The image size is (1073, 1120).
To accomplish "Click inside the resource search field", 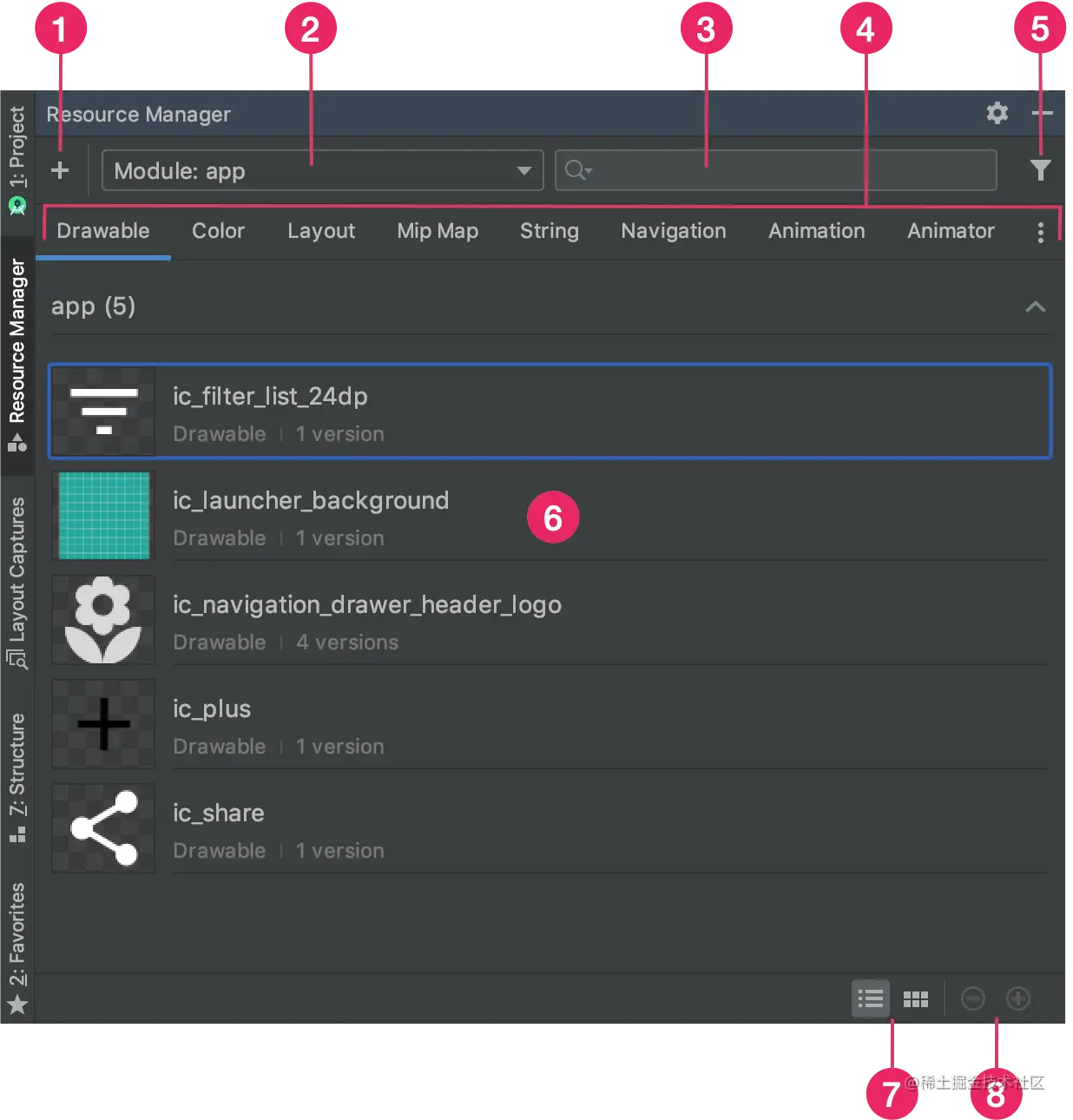I will click(x=775, y=170).
